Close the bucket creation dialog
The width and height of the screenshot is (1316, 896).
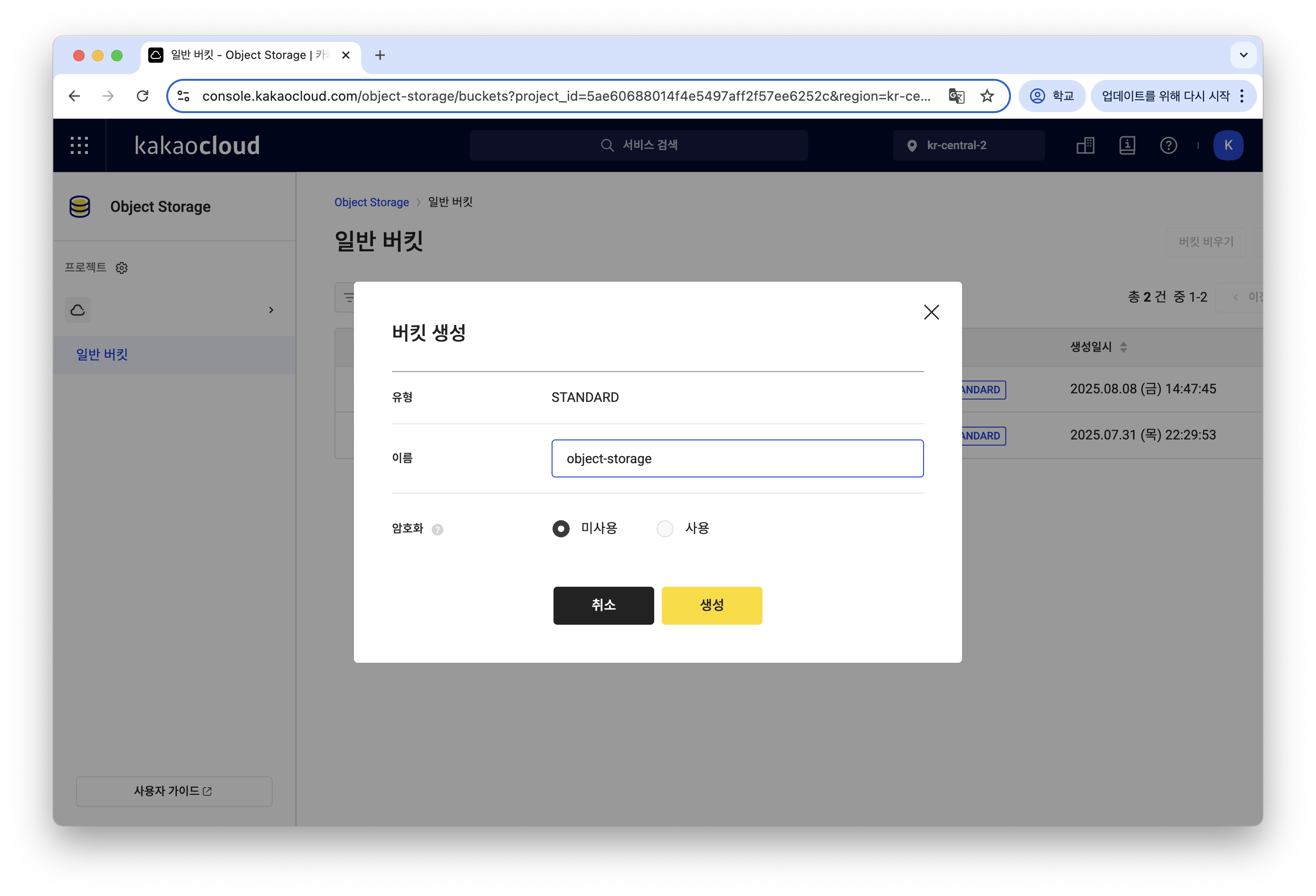click(x=931, y=312)
